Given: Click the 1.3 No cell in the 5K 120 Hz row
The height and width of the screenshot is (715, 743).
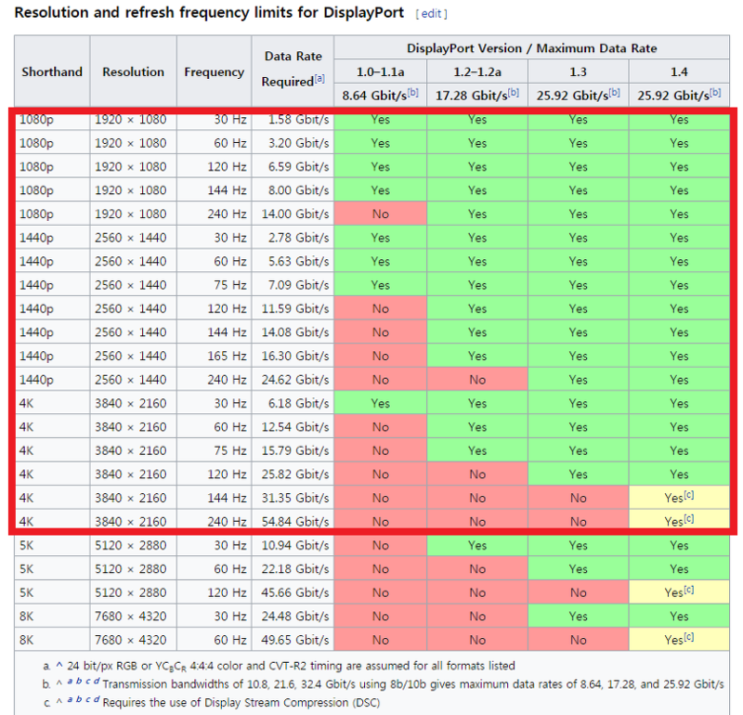Looking at the screenshot, I should 578,593.
